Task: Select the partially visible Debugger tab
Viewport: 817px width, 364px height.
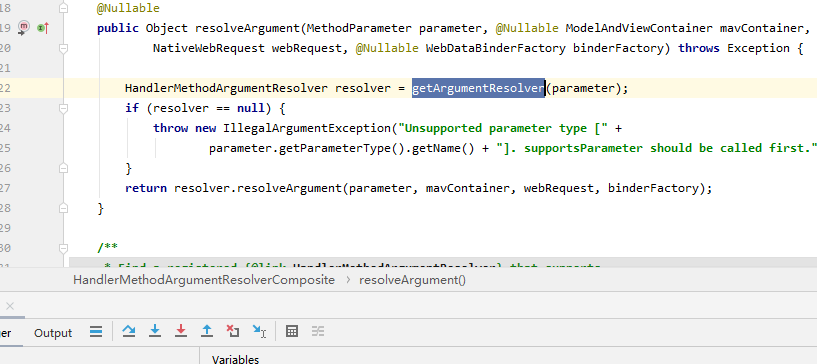Action: click(x=5, y=333)
